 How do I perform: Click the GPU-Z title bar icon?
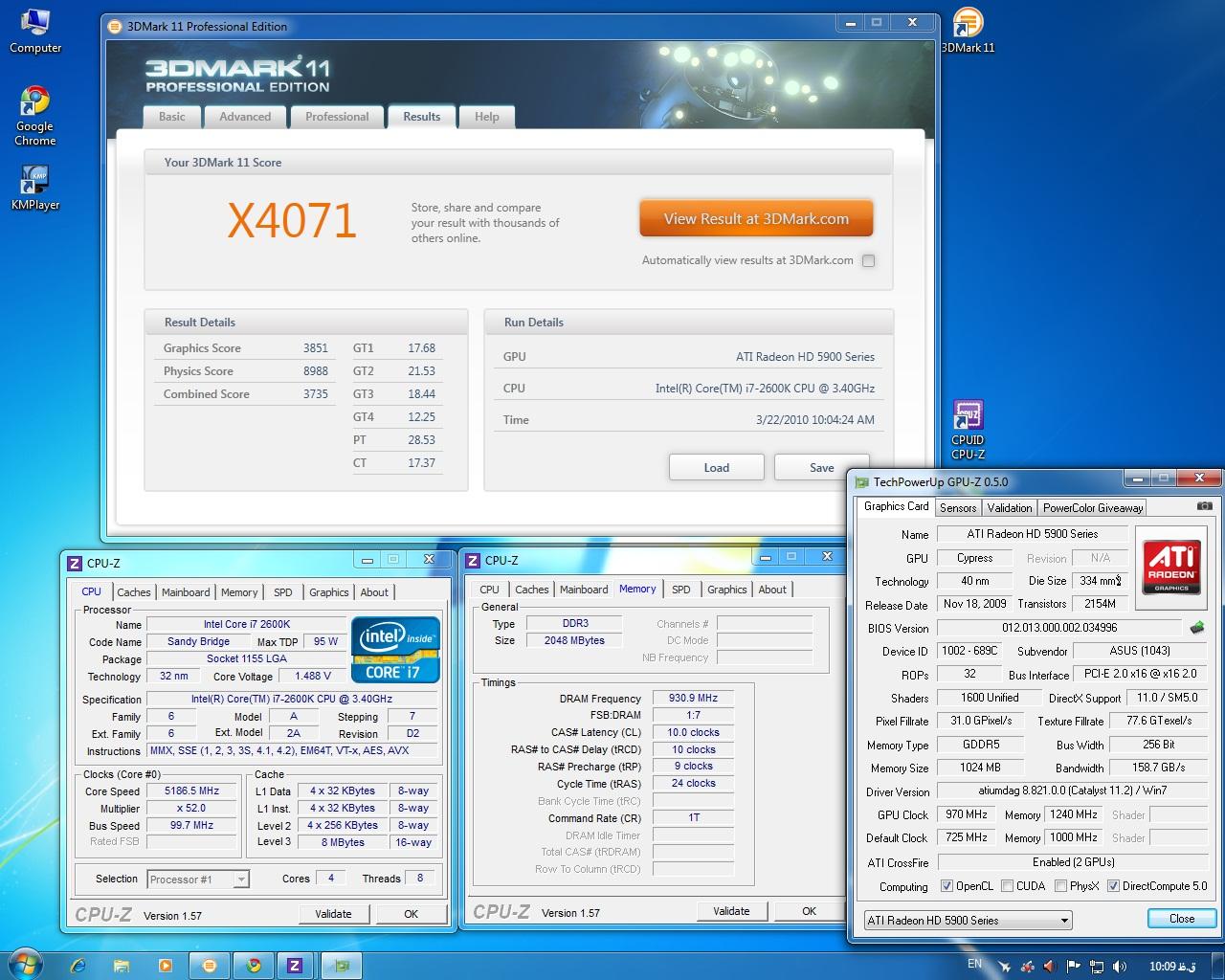click(862, 482)
